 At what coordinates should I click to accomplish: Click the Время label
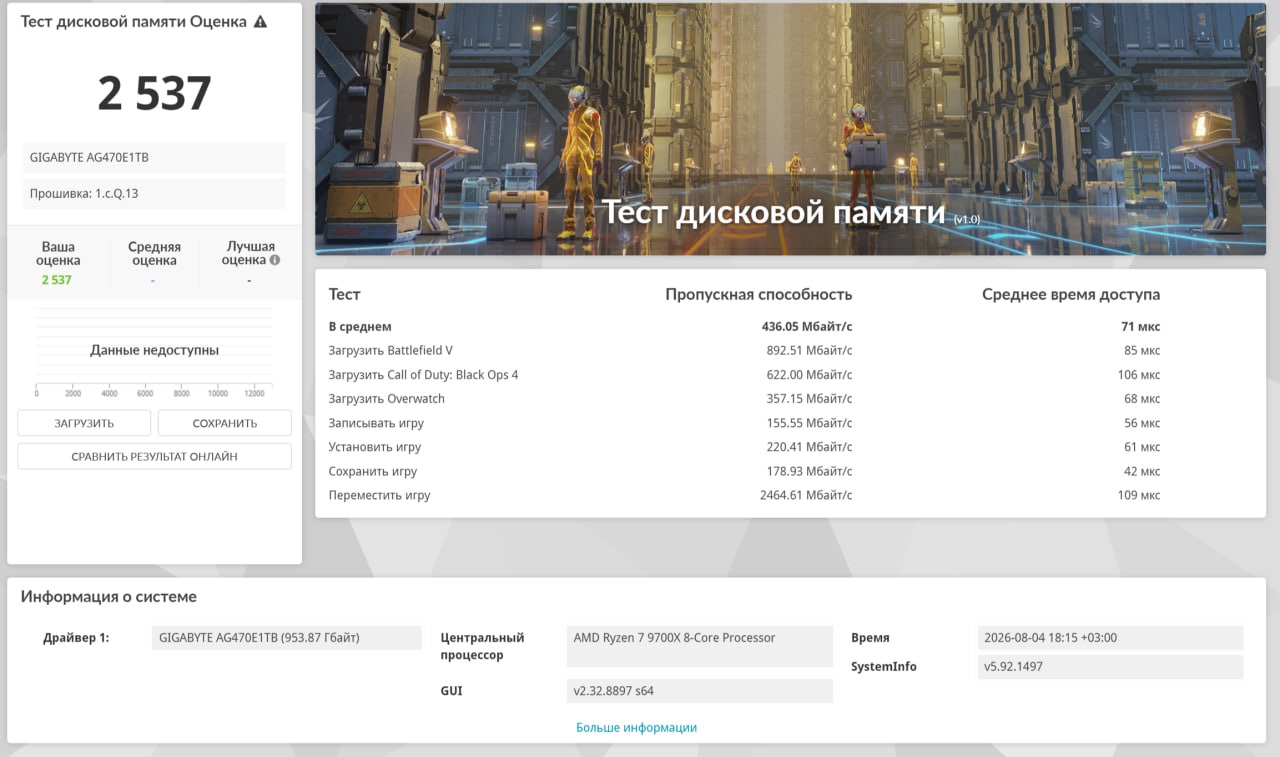[x=870, y=638]
